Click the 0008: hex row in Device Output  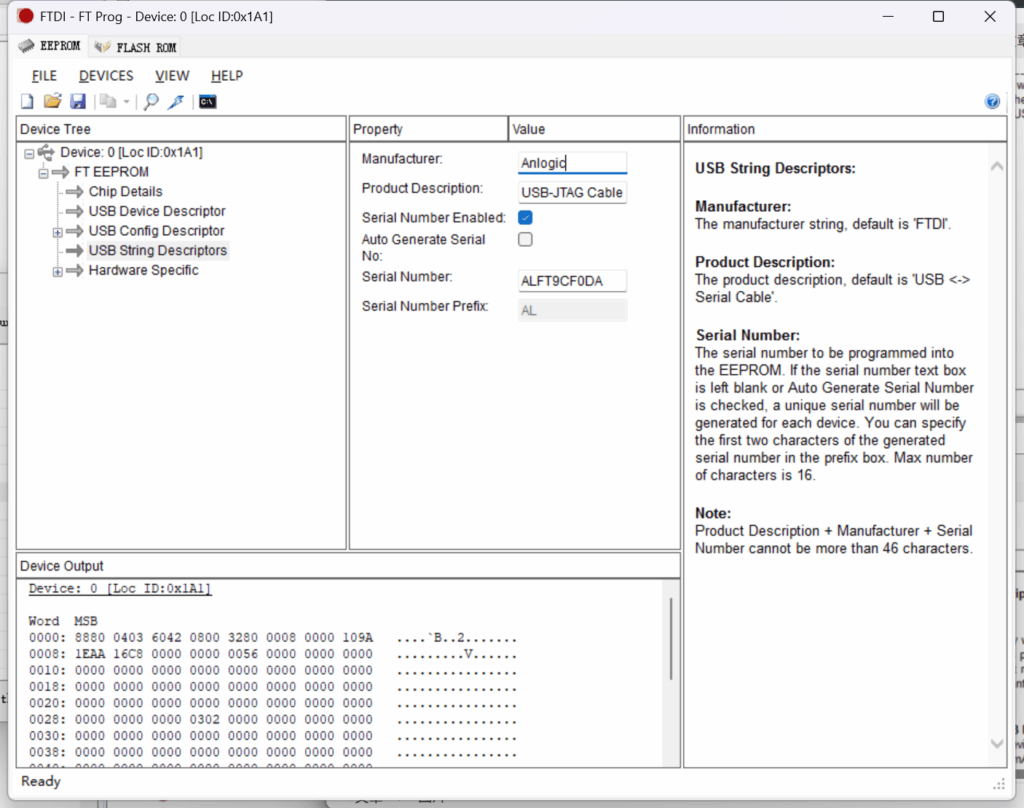(x=272, y=654)
